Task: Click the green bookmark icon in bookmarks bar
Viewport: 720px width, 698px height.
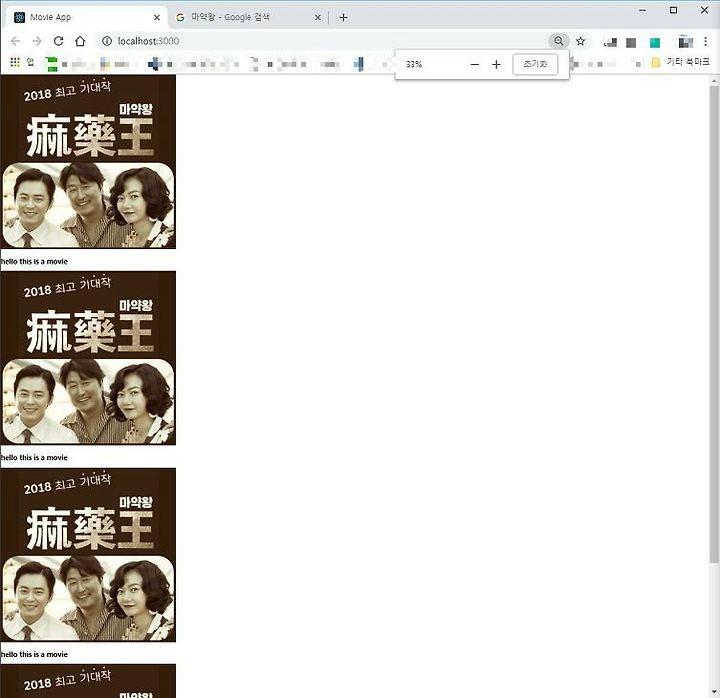Action: [x=52, y=64]
